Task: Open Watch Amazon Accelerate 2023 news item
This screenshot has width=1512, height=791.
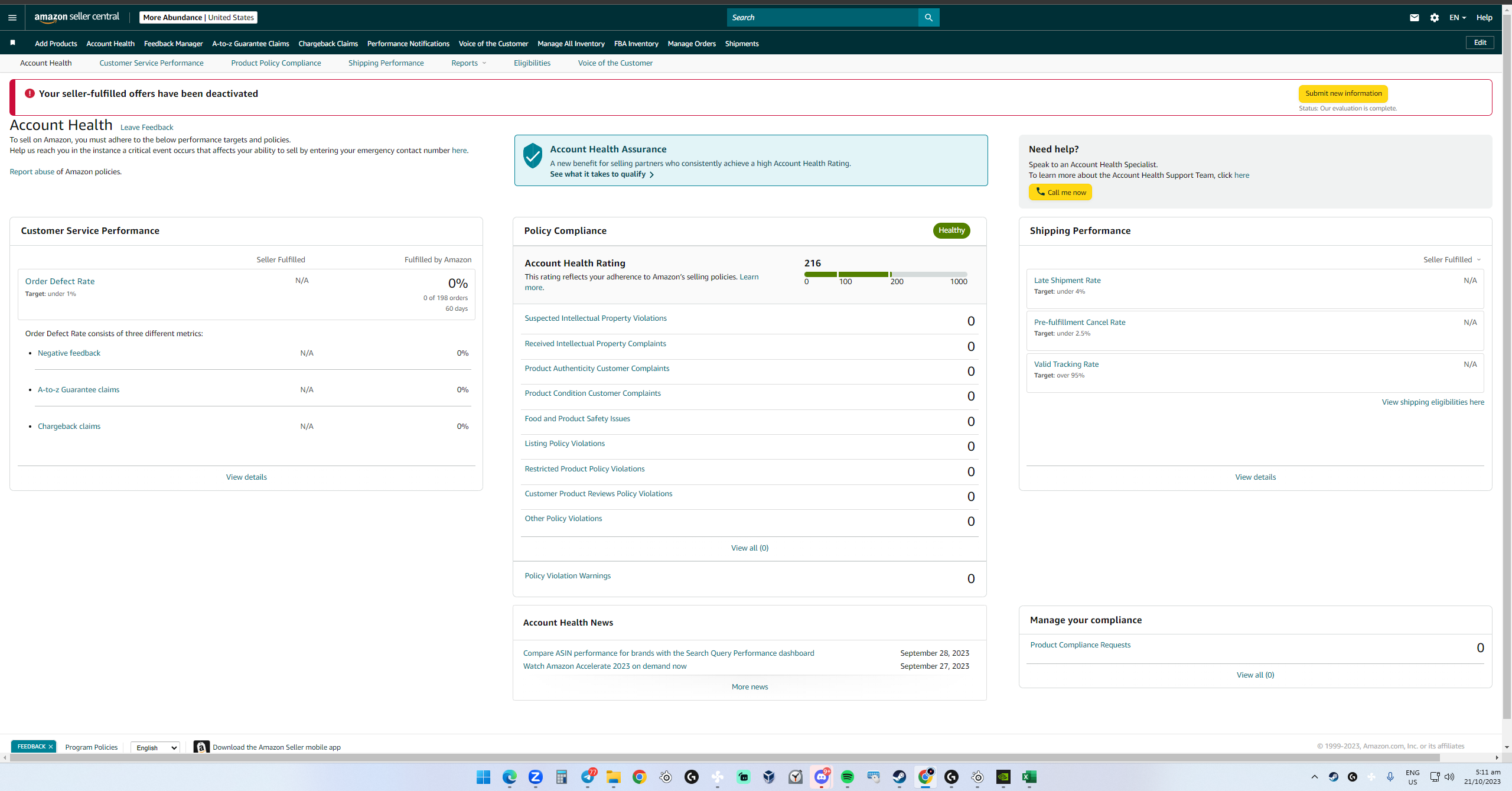Action: (605, 666)
